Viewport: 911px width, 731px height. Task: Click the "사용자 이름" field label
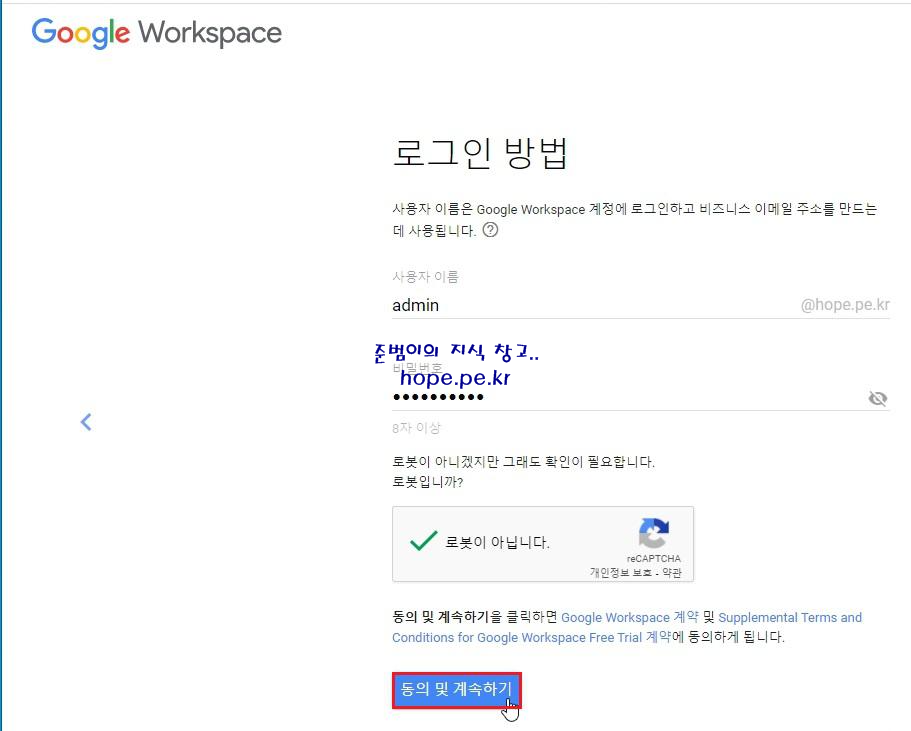pos(425,277)
